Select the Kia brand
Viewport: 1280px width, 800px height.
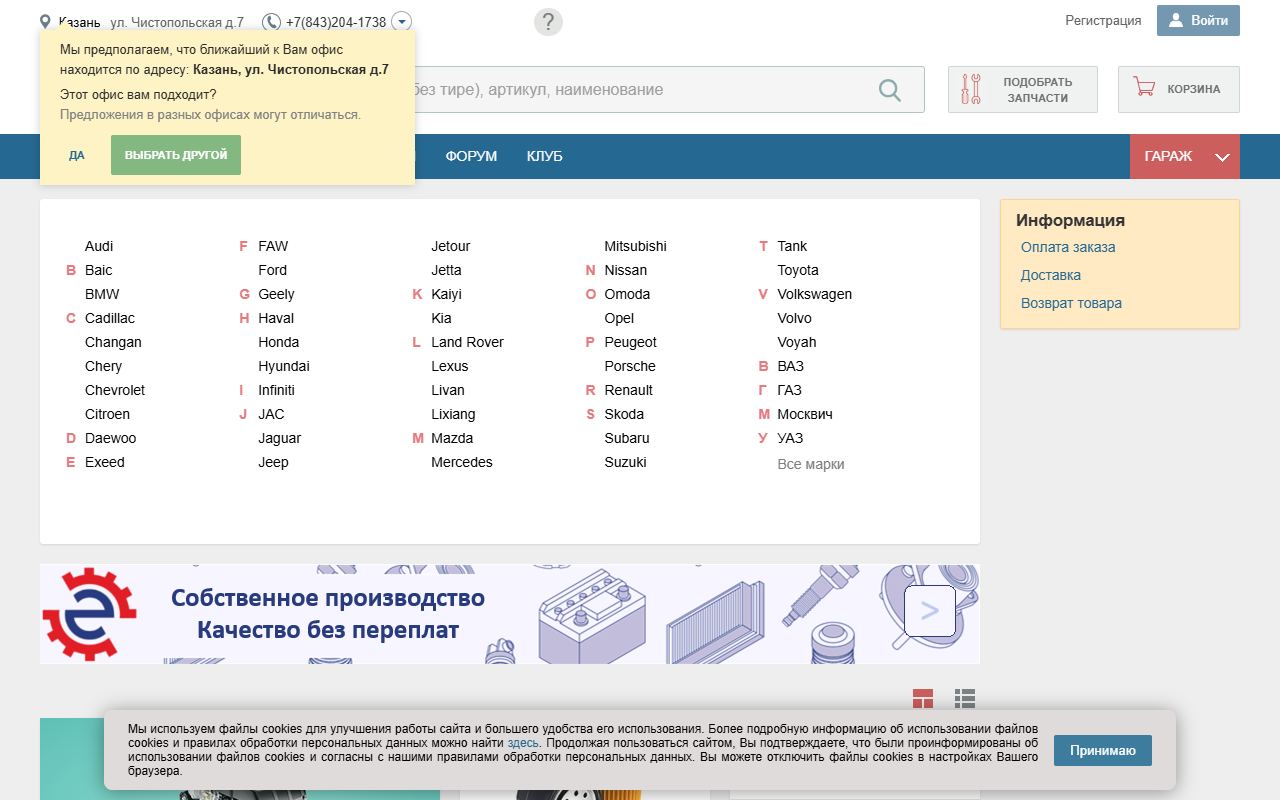(x=441, y=318)
